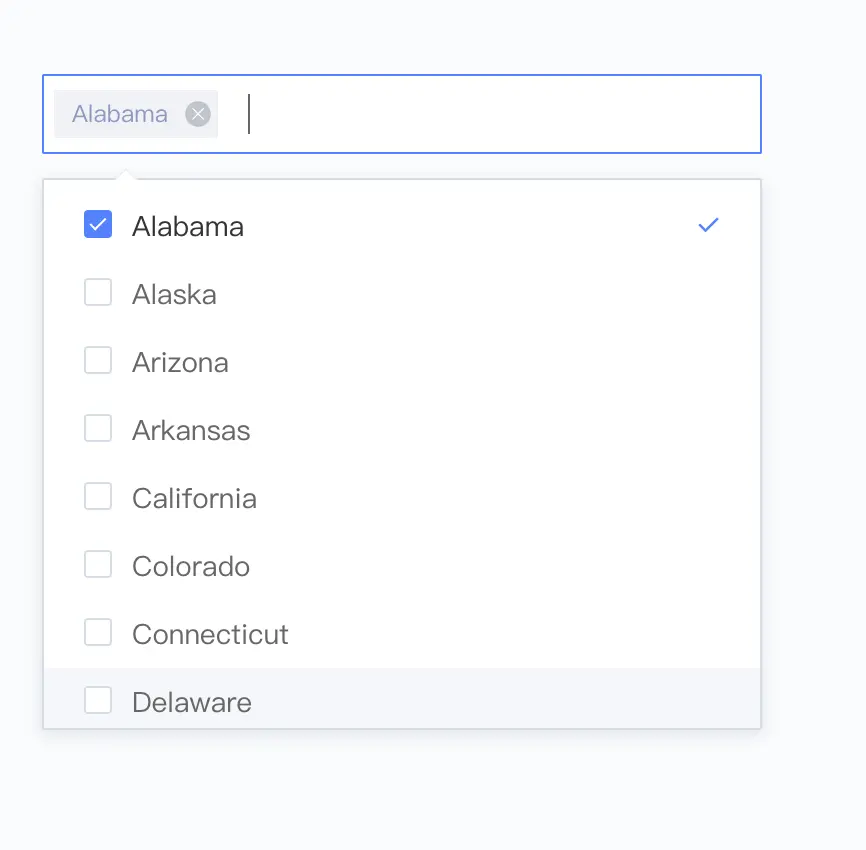Viewport: 866px width, 850px height.
Task: Pick the Arkansas option text
Action: tap(191, 431)
